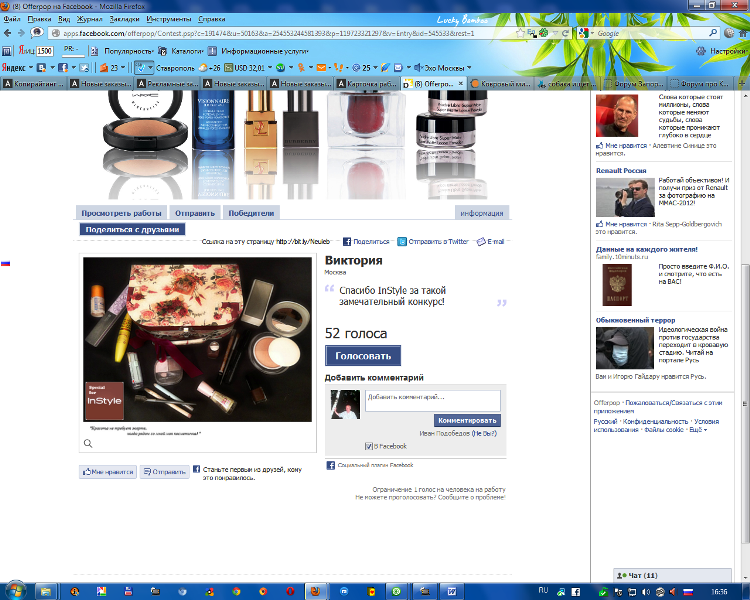
Task: Click the Odnoklassniki icon in toolbar
Action: pyautogui.click(x=301, y=67)
